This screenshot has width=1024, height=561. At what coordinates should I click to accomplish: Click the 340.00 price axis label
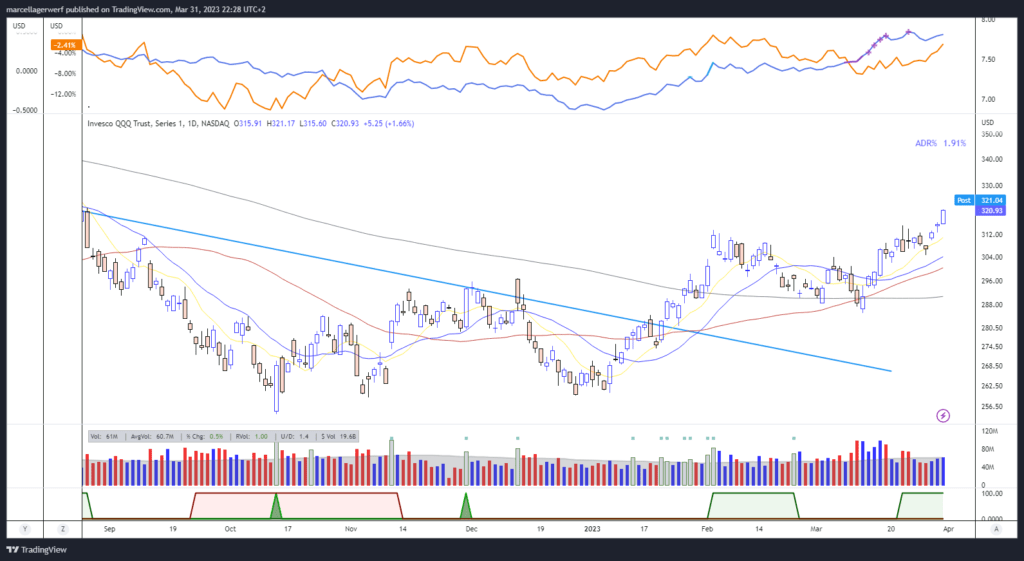991,159
